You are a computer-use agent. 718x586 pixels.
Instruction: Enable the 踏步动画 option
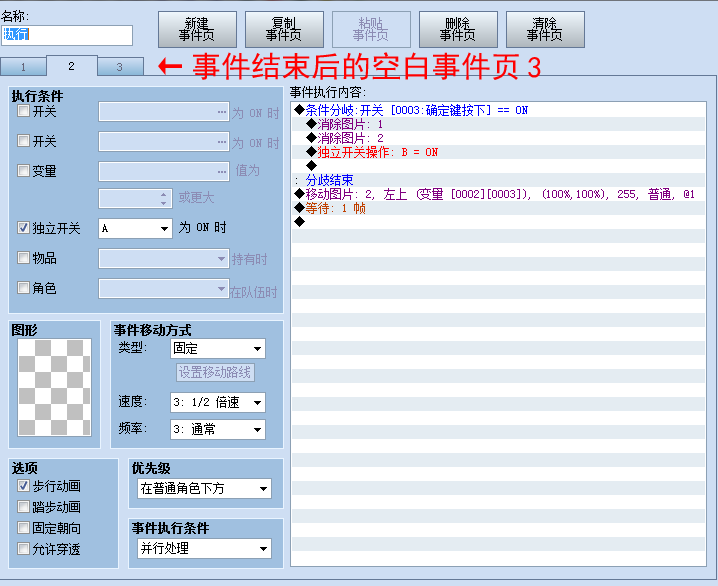tap(23, 507)
